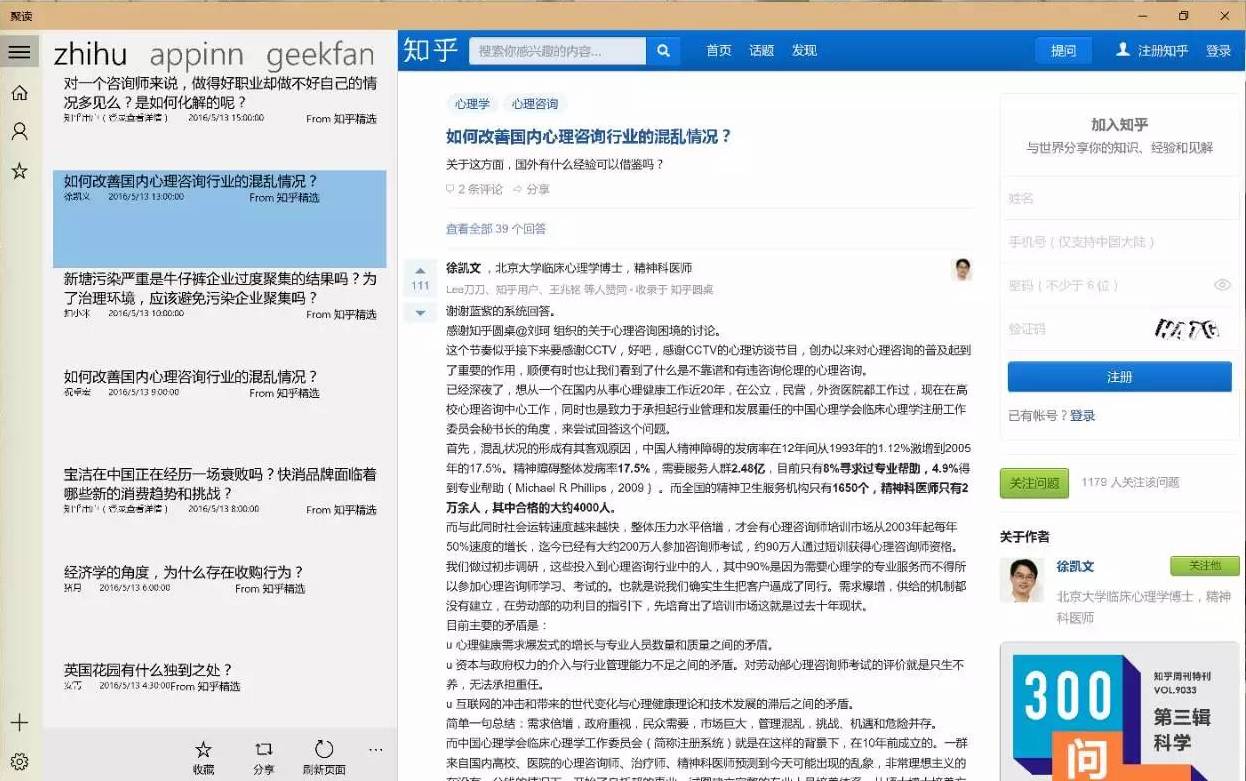Click the 提问 button
The height and width of the screenshot is (781, 1246).
[1063, 51]
